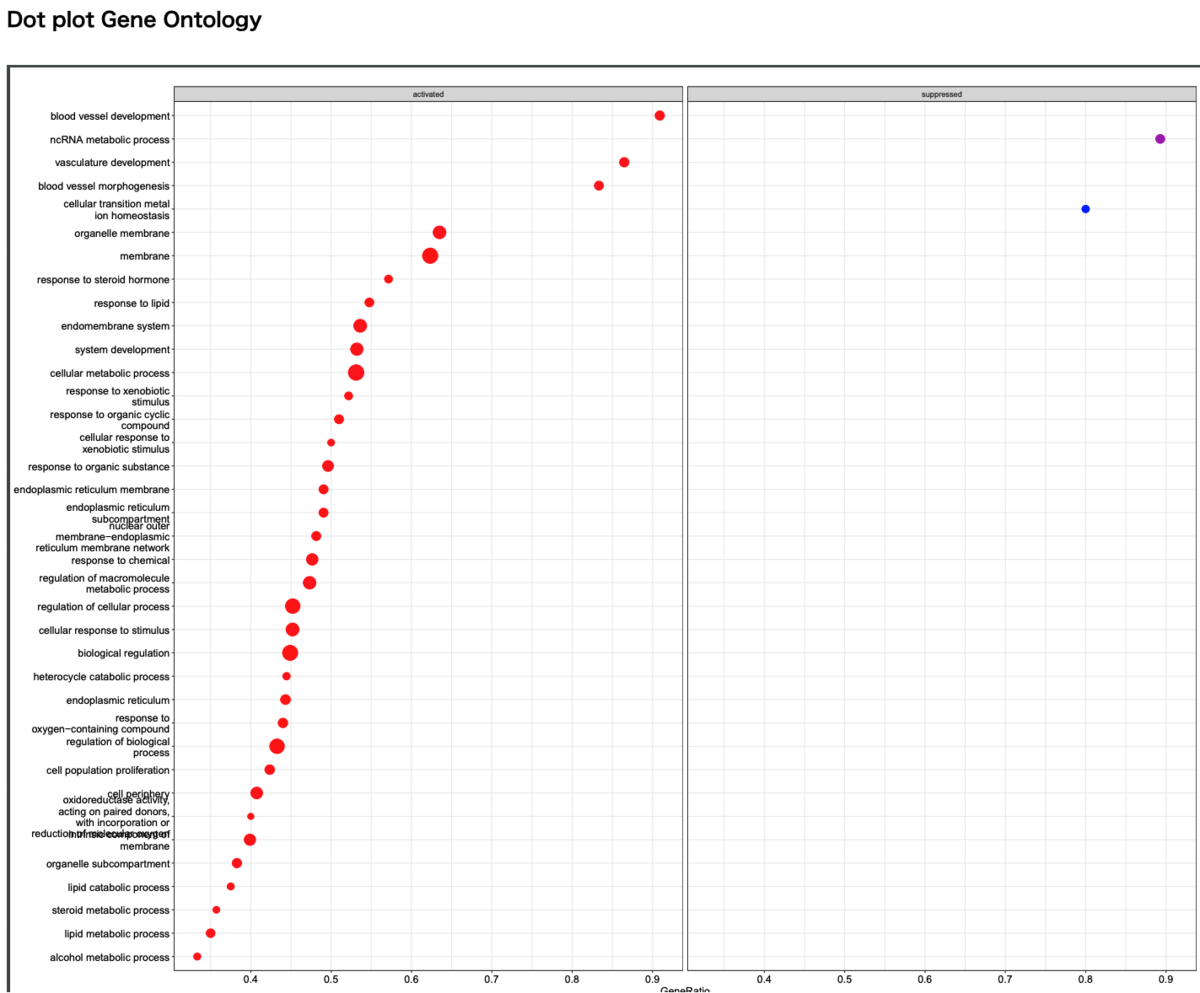Image resolution: width=1200 pixels, height=993 pixels.
Task: Click the red dot for response to organic substance
Action: pos(328,466)
